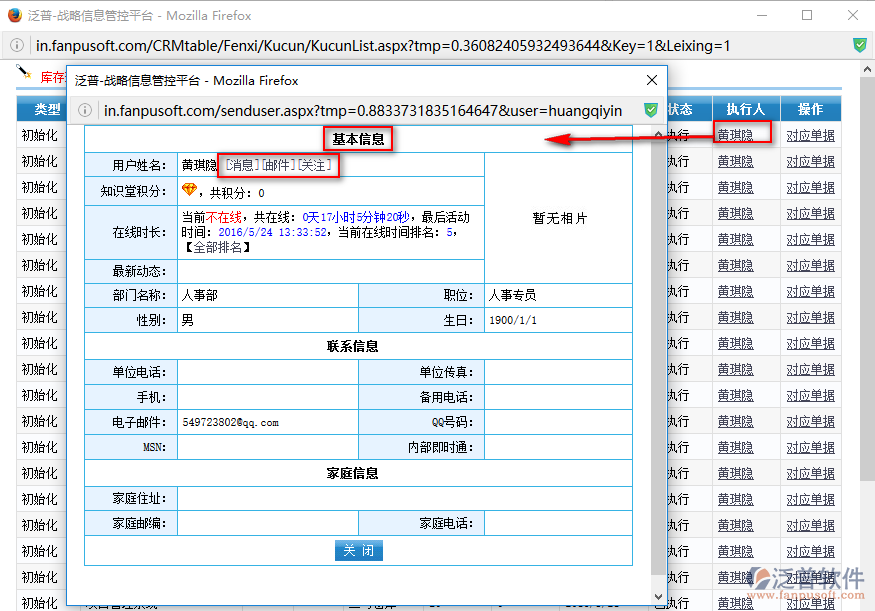Click the [消息] link to send message
The height and width of the screenshot is (611, 875).
click(239, 165)
